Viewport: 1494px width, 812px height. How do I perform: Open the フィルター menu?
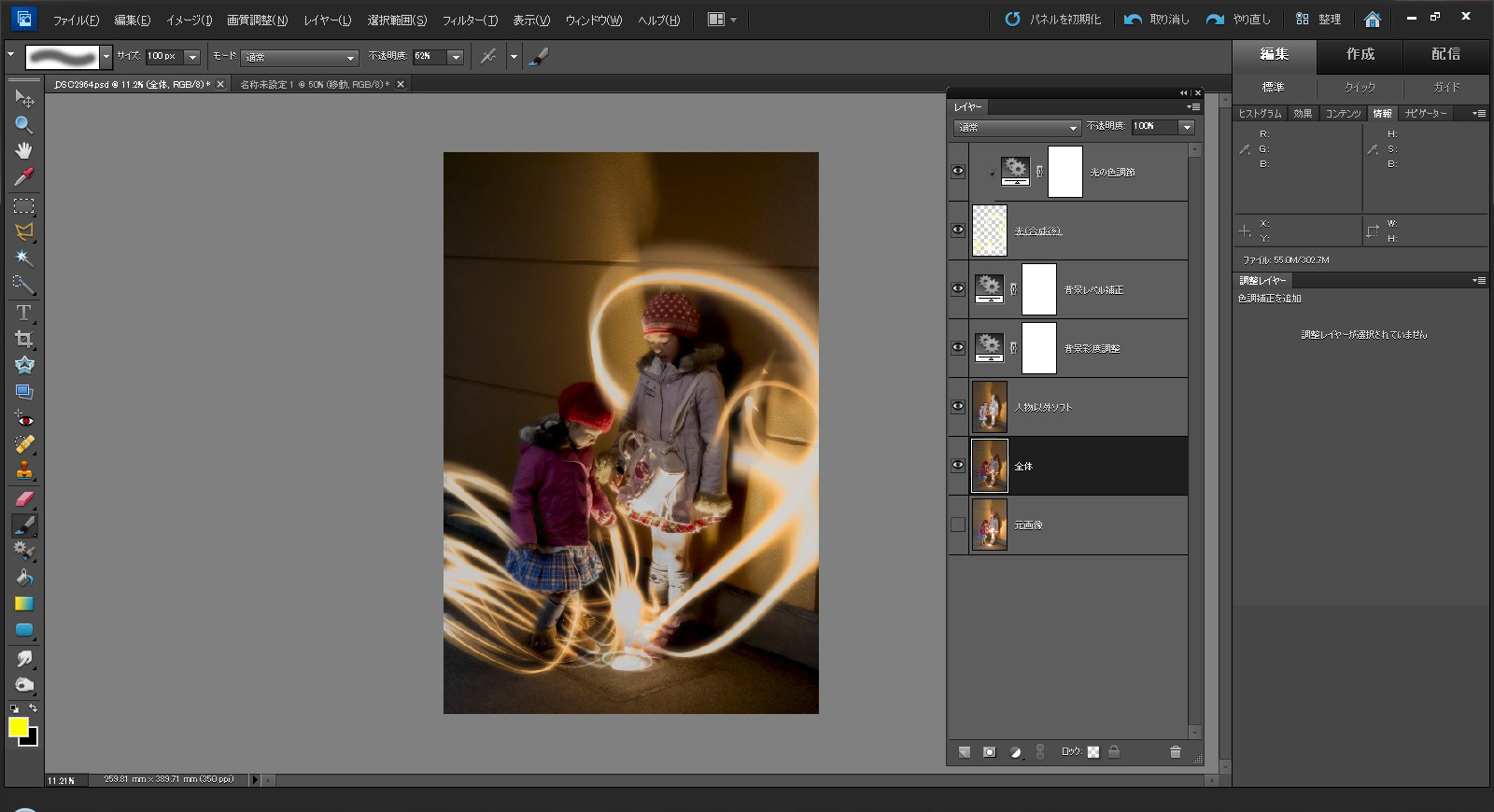point(469,20)
